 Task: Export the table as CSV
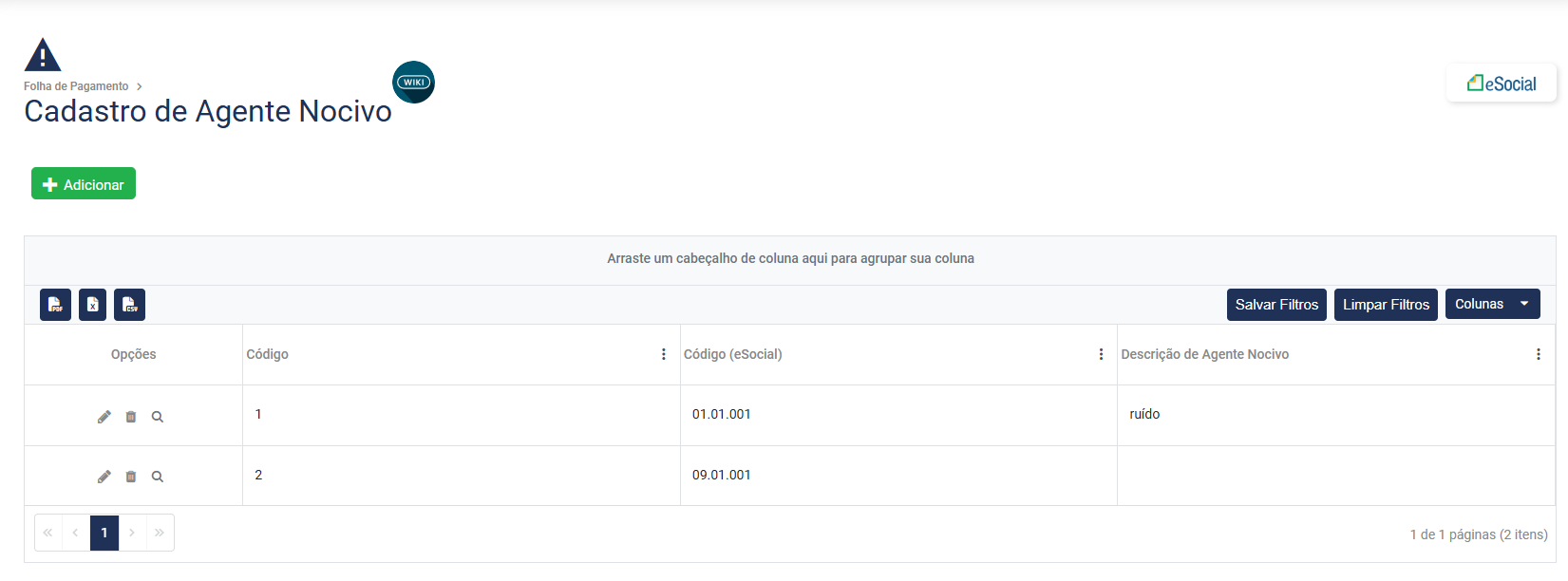(129, 305)
